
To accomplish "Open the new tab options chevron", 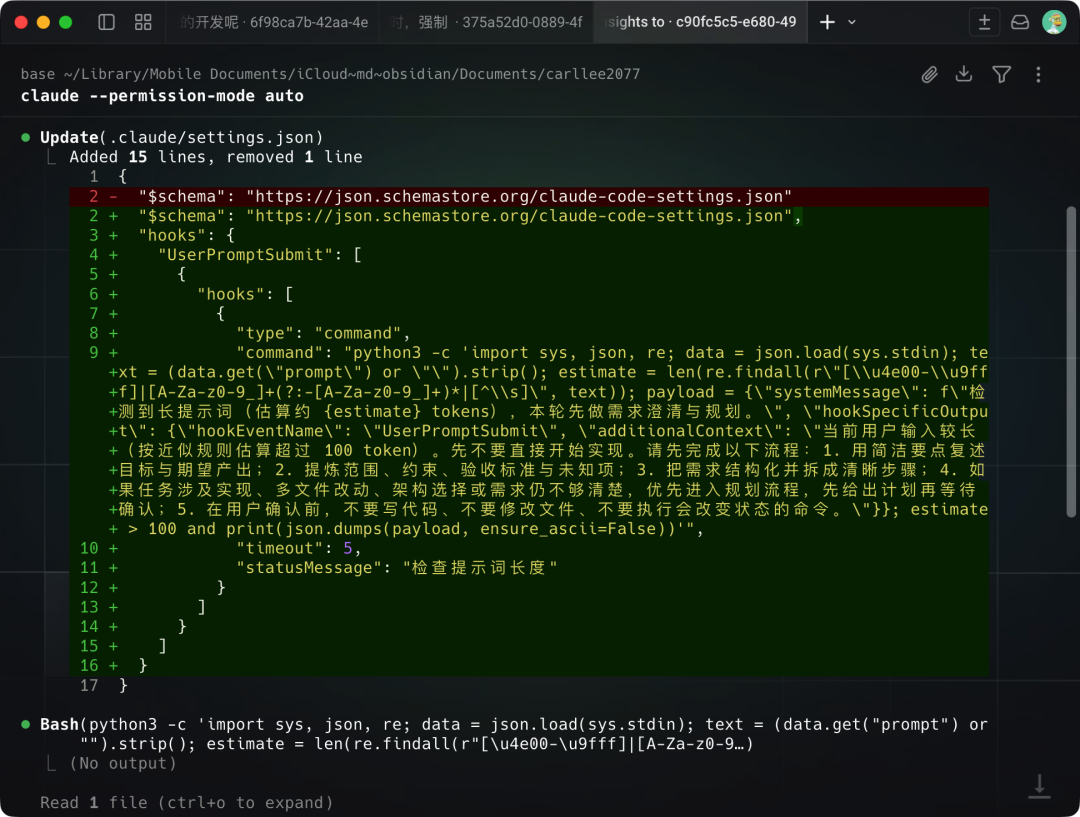I will point(852,22).
